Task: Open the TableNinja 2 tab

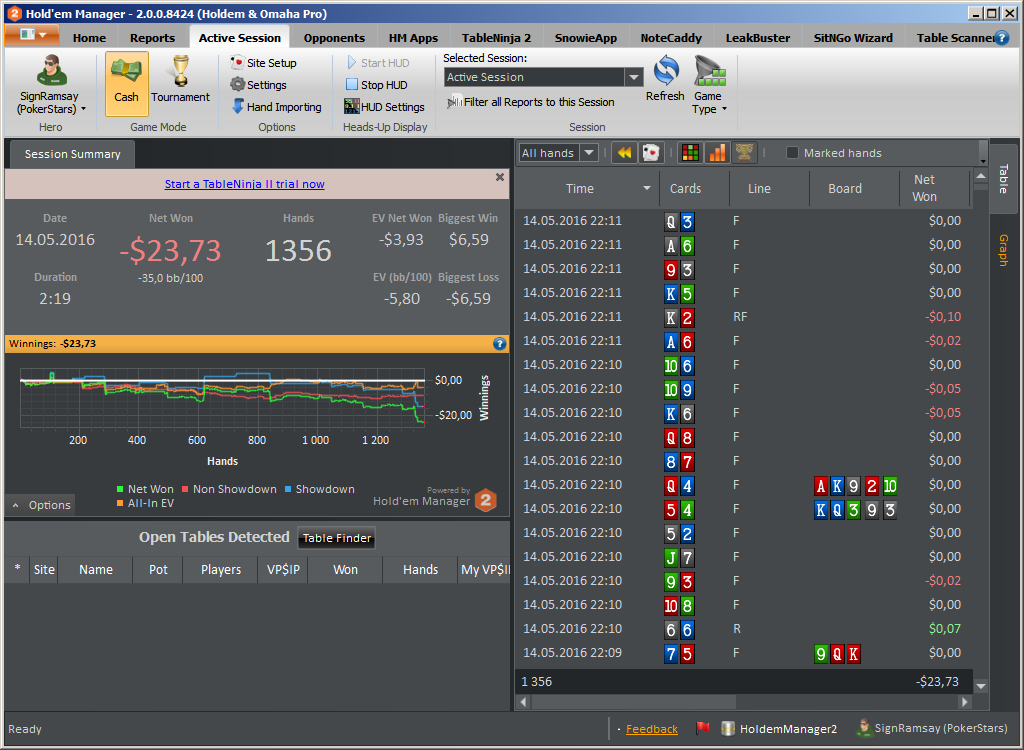Action: click(496, 38)
